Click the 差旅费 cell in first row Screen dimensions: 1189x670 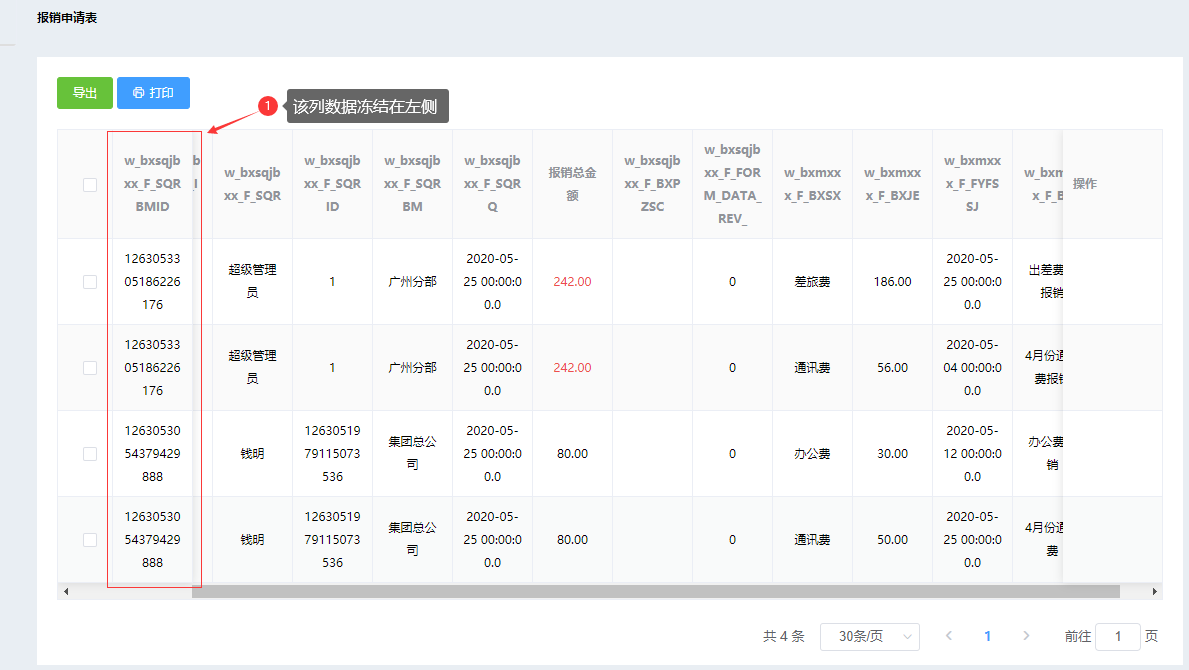[x=812, y=282]
